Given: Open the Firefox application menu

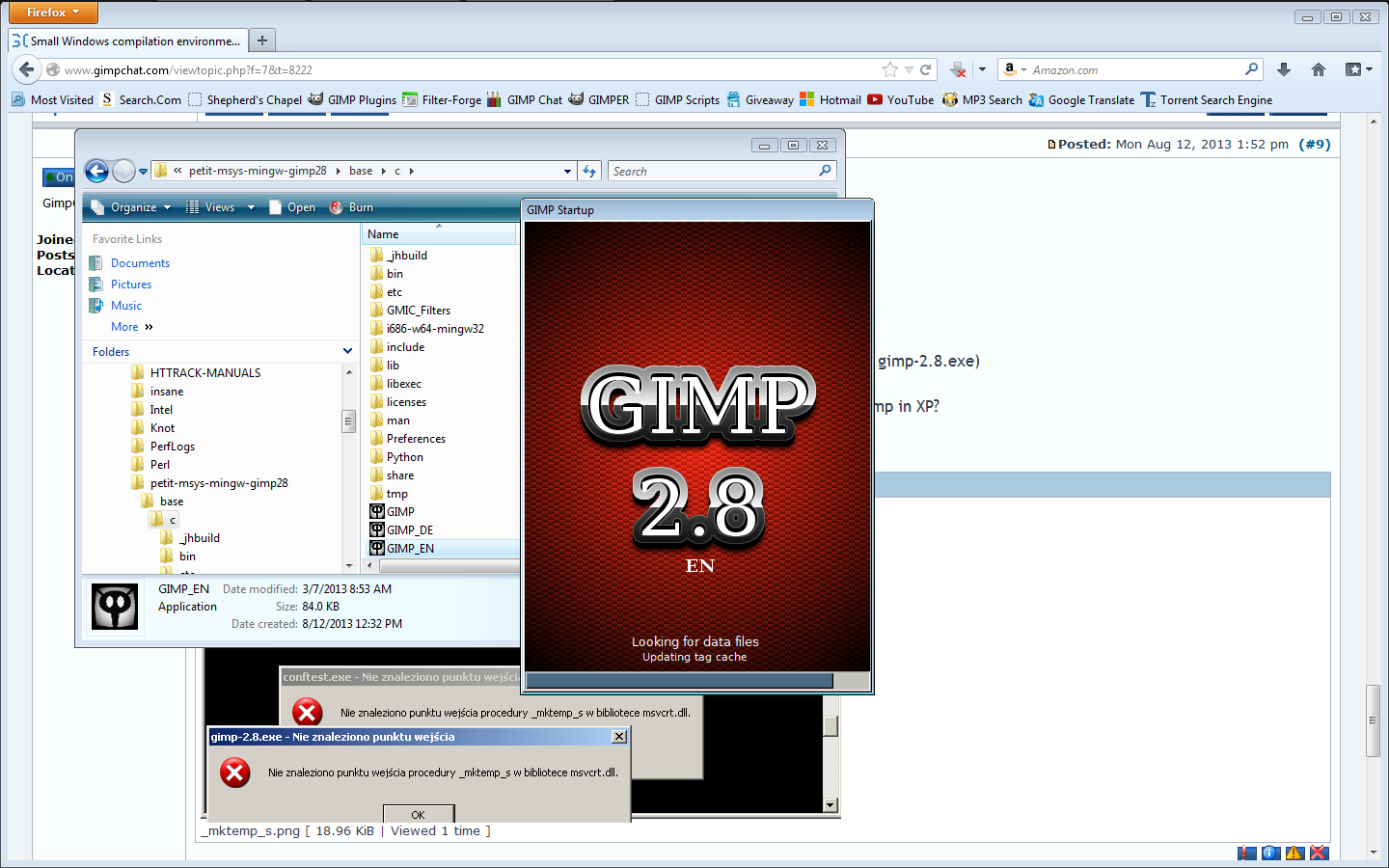Looking at the screenshot, I should [x=53, y=13].
